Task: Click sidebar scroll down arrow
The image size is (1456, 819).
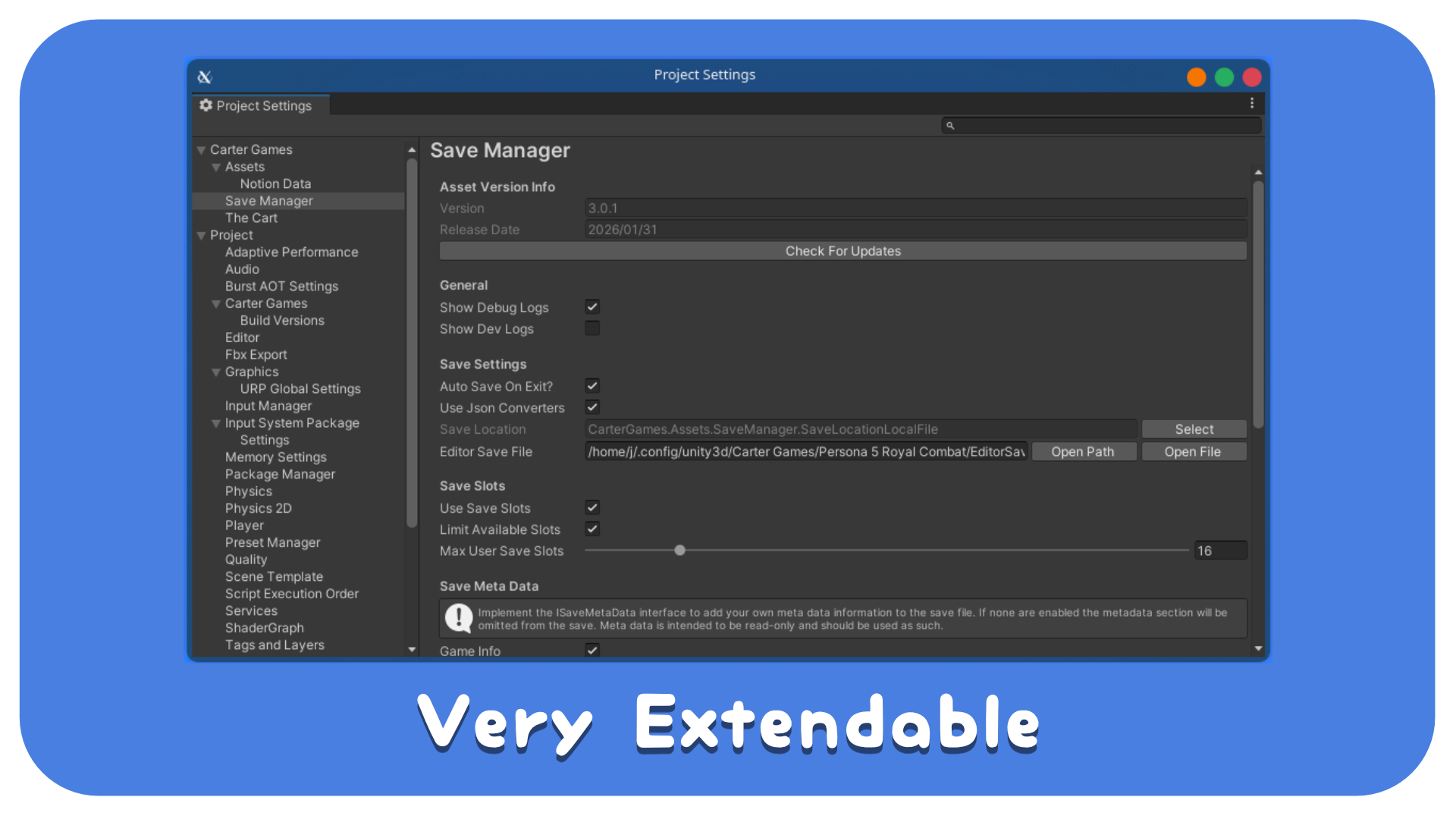Action: (412, 649)
